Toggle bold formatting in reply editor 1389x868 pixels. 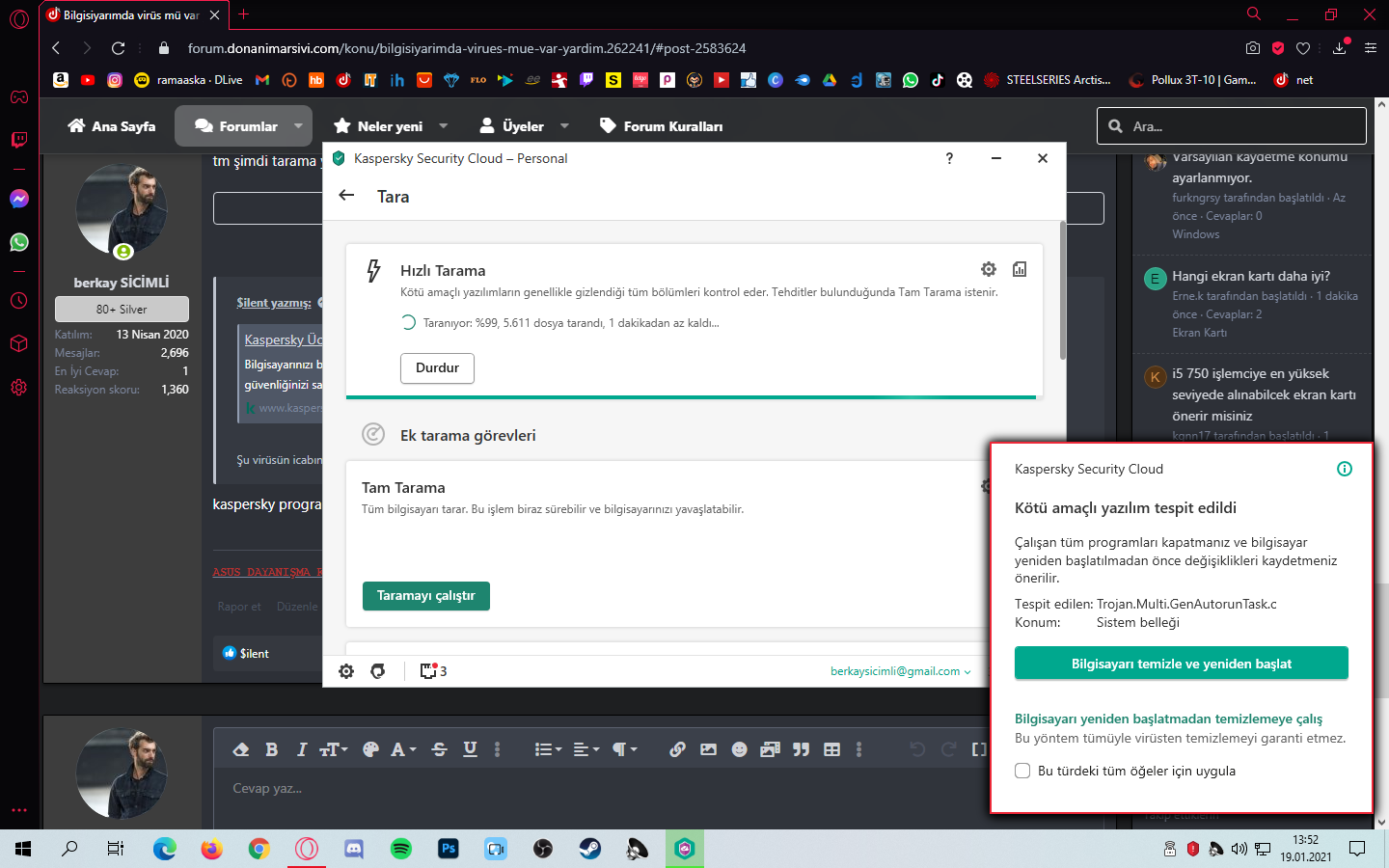pyautogui.click(x=272, y=749)
